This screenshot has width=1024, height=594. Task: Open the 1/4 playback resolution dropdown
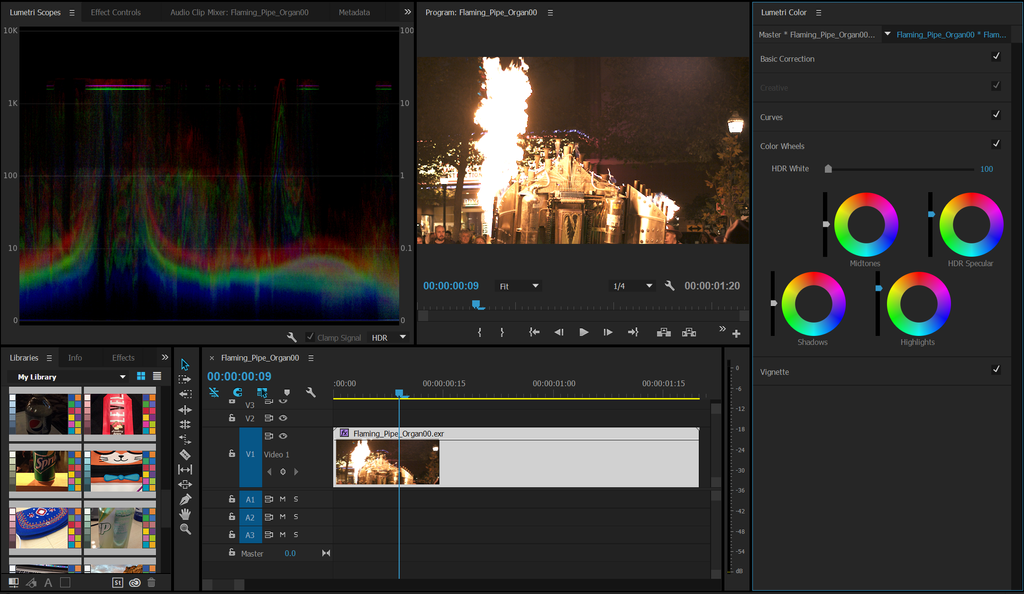click(630, 285)
